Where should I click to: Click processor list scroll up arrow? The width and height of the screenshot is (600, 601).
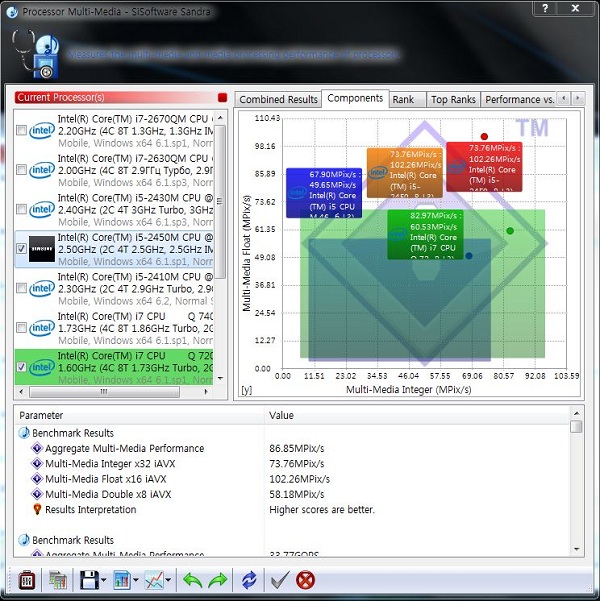pyautogui.click(x=220, y=118)
